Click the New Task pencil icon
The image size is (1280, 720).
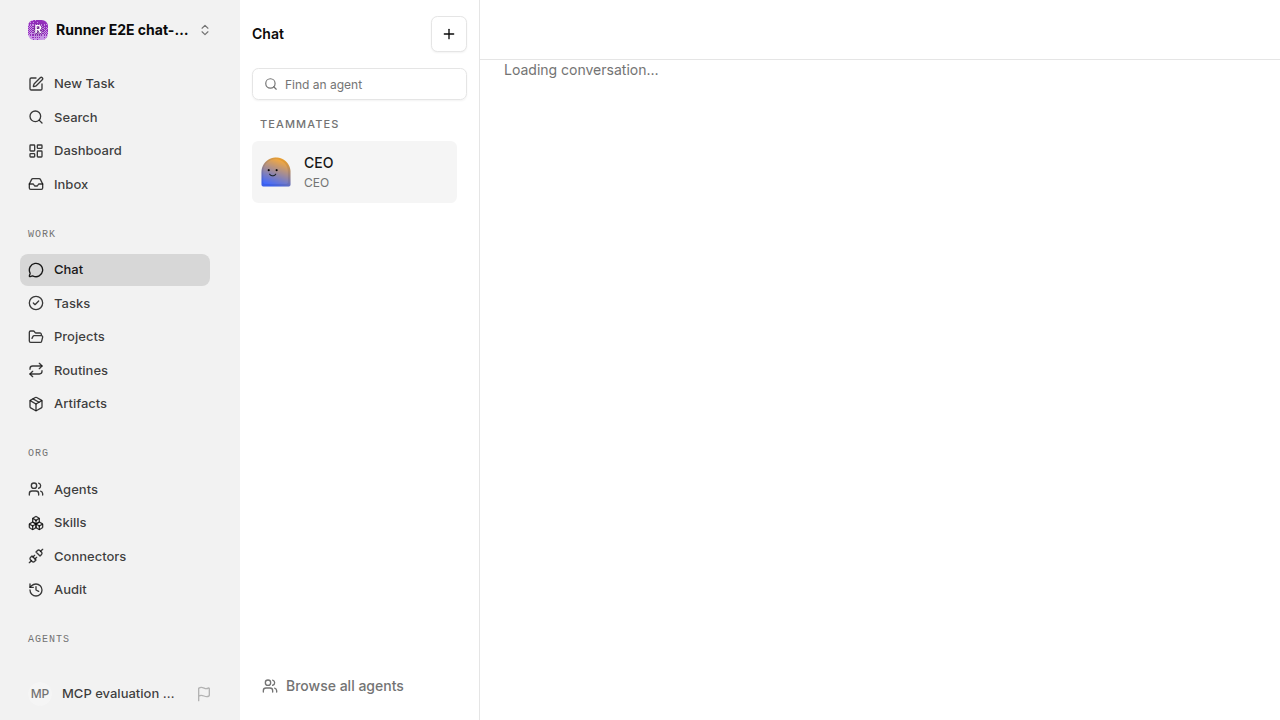36,84
